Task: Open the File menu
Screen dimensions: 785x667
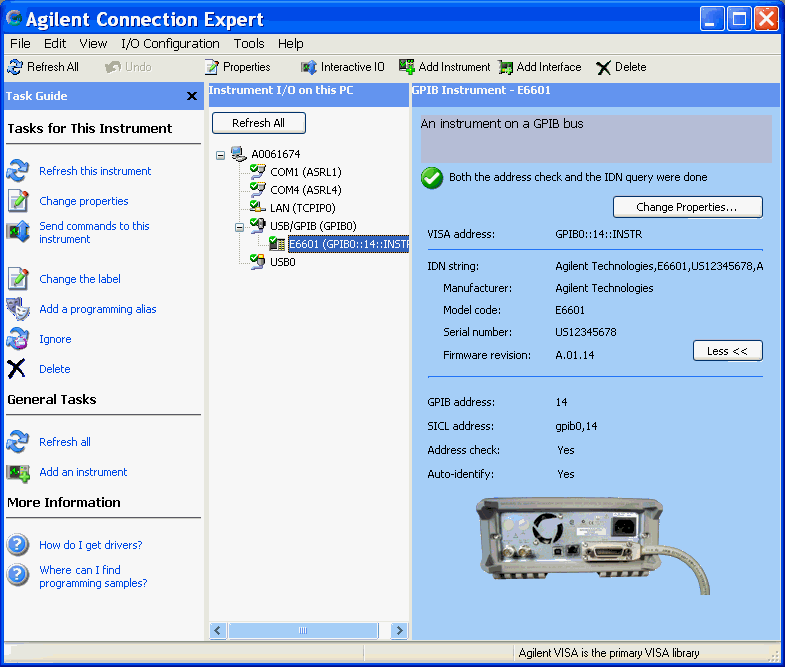Action: (x=20, y=44)
